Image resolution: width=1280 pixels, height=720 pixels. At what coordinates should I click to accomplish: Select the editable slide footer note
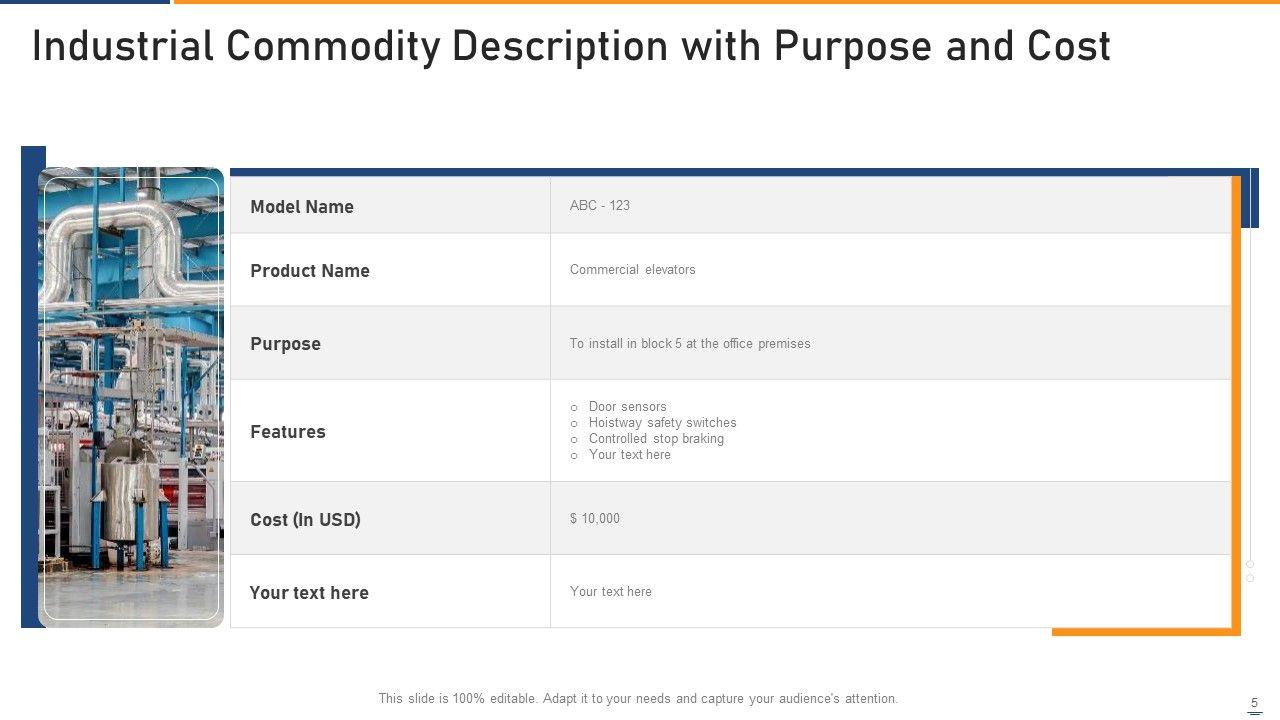(638, 699)
